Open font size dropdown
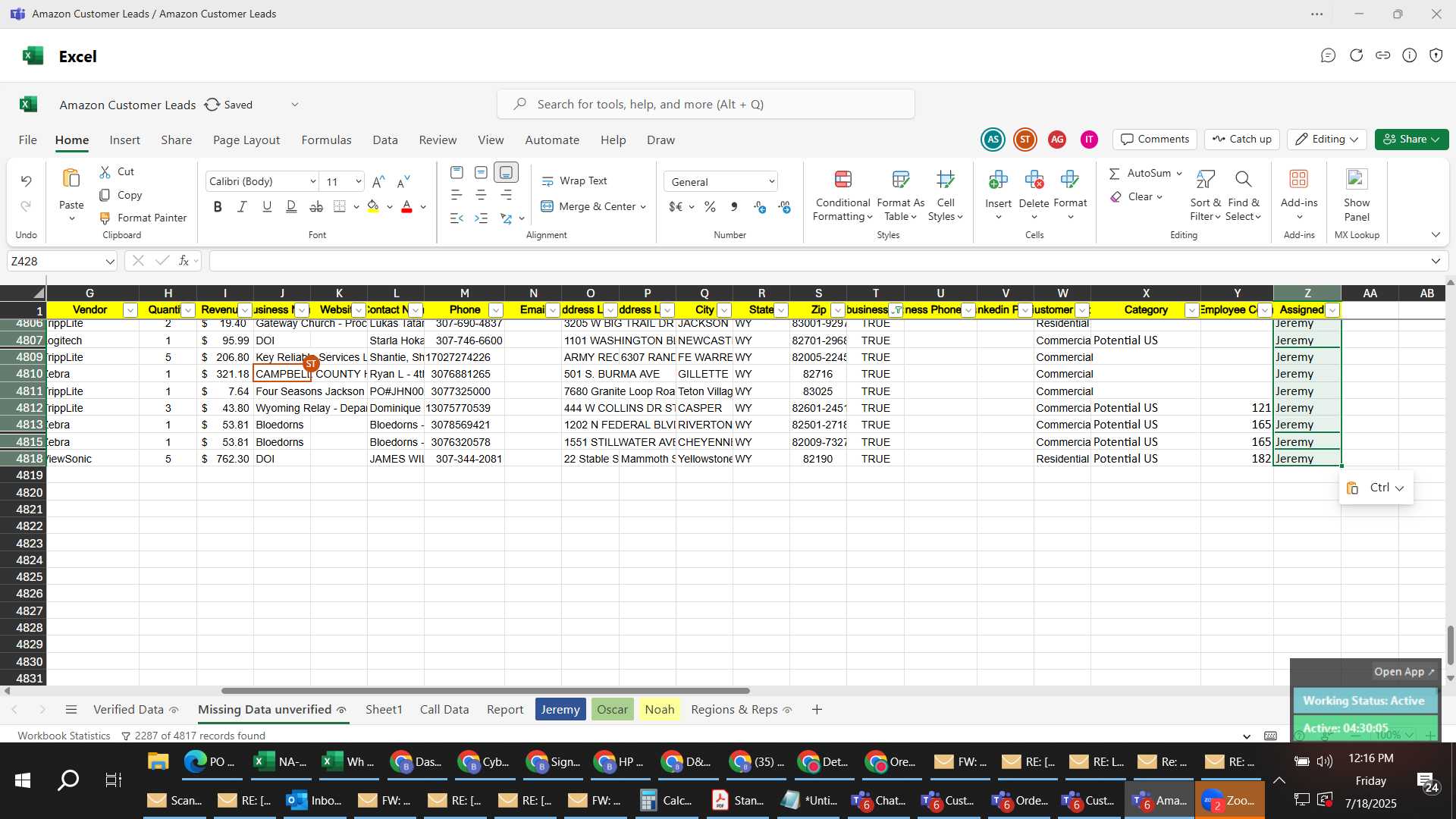This screenshot has width=1456, height=819. (358, 182)
